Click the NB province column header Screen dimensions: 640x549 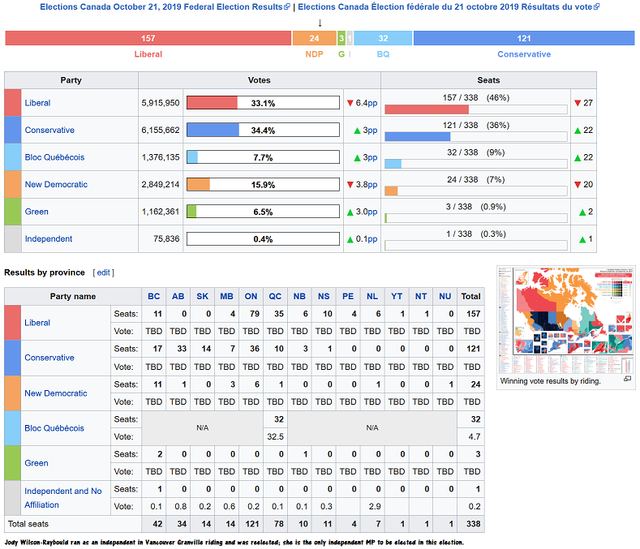click(300, 296)
